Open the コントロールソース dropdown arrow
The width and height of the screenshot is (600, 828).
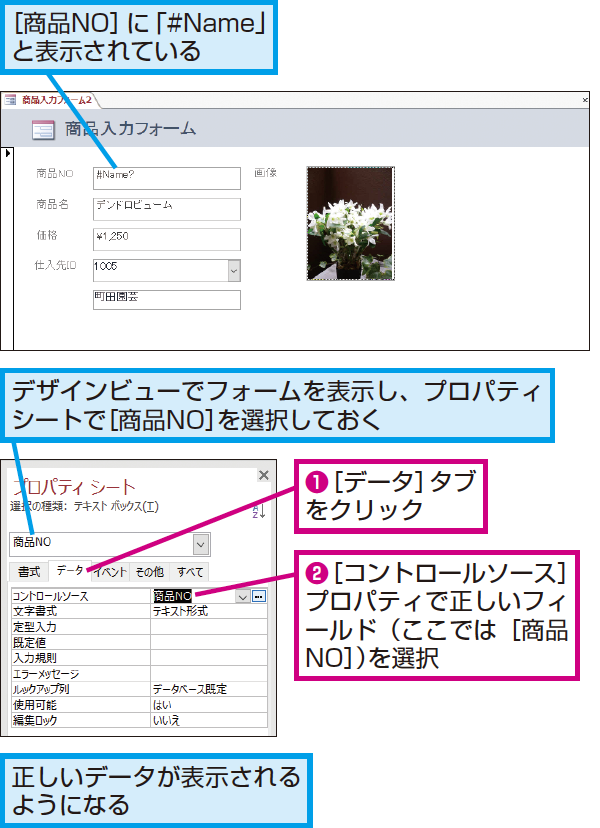(242, 596)
